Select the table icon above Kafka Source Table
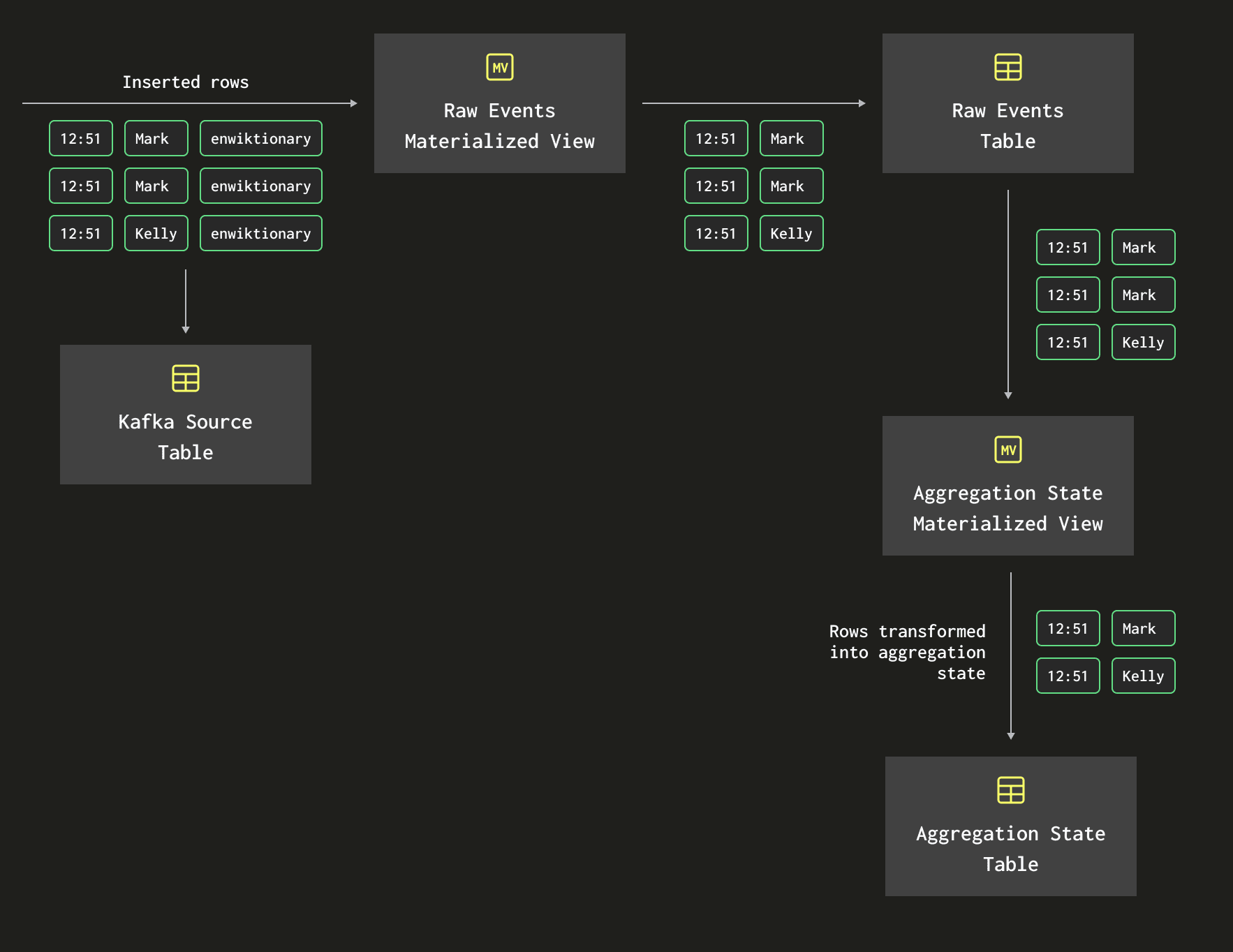Screen dimensions: 1233x952 click(x=185, y=378)
